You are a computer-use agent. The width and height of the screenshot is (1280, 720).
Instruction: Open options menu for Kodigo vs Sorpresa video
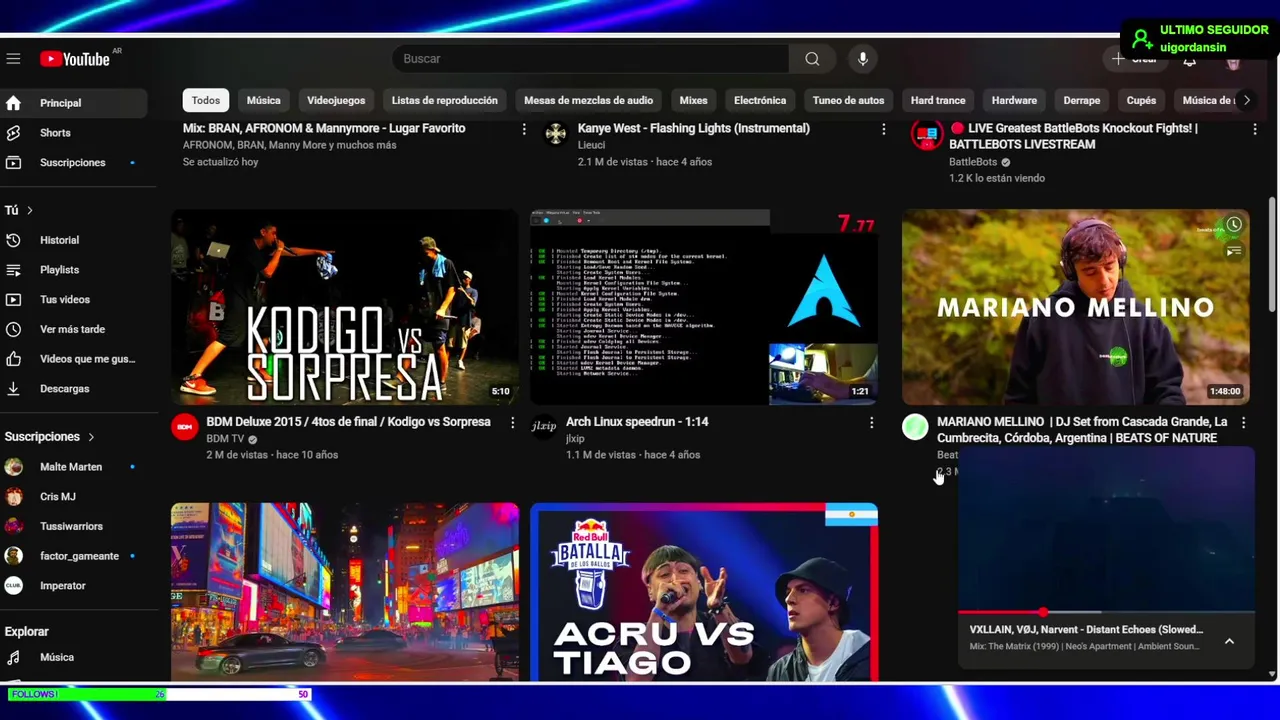click(512, 423)
